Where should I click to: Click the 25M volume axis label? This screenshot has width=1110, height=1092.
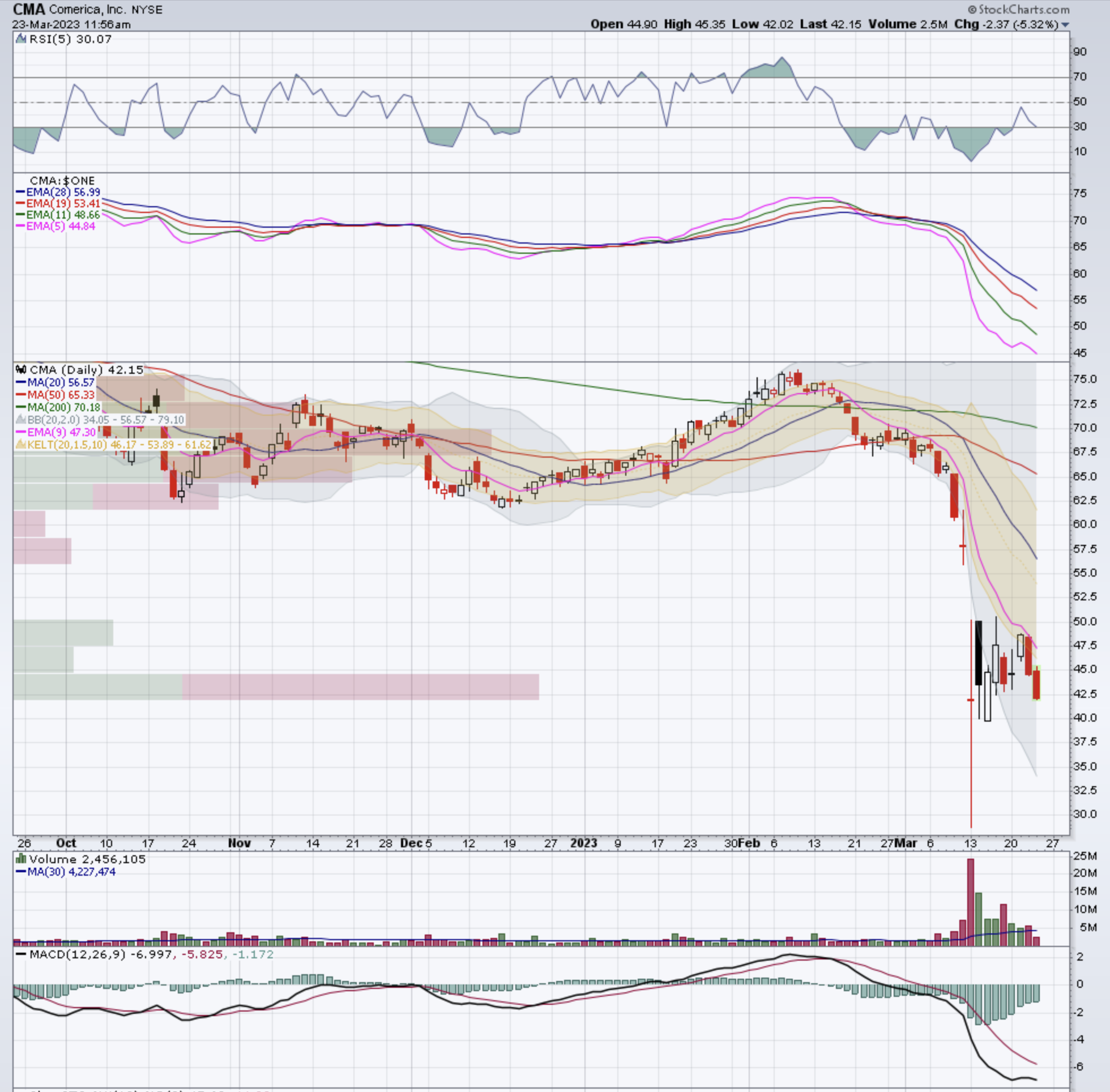[x=1085, y=856]
